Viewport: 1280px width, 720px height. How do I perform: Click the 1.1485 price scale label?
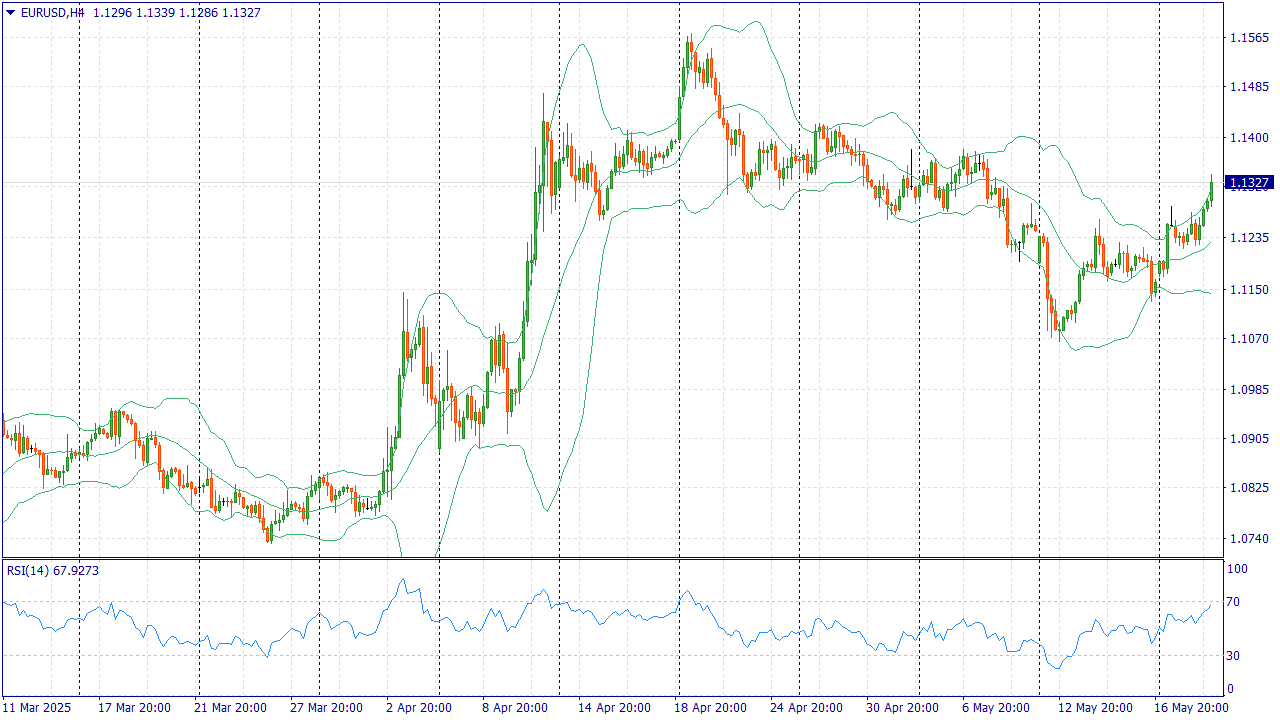click(1248, 88)
